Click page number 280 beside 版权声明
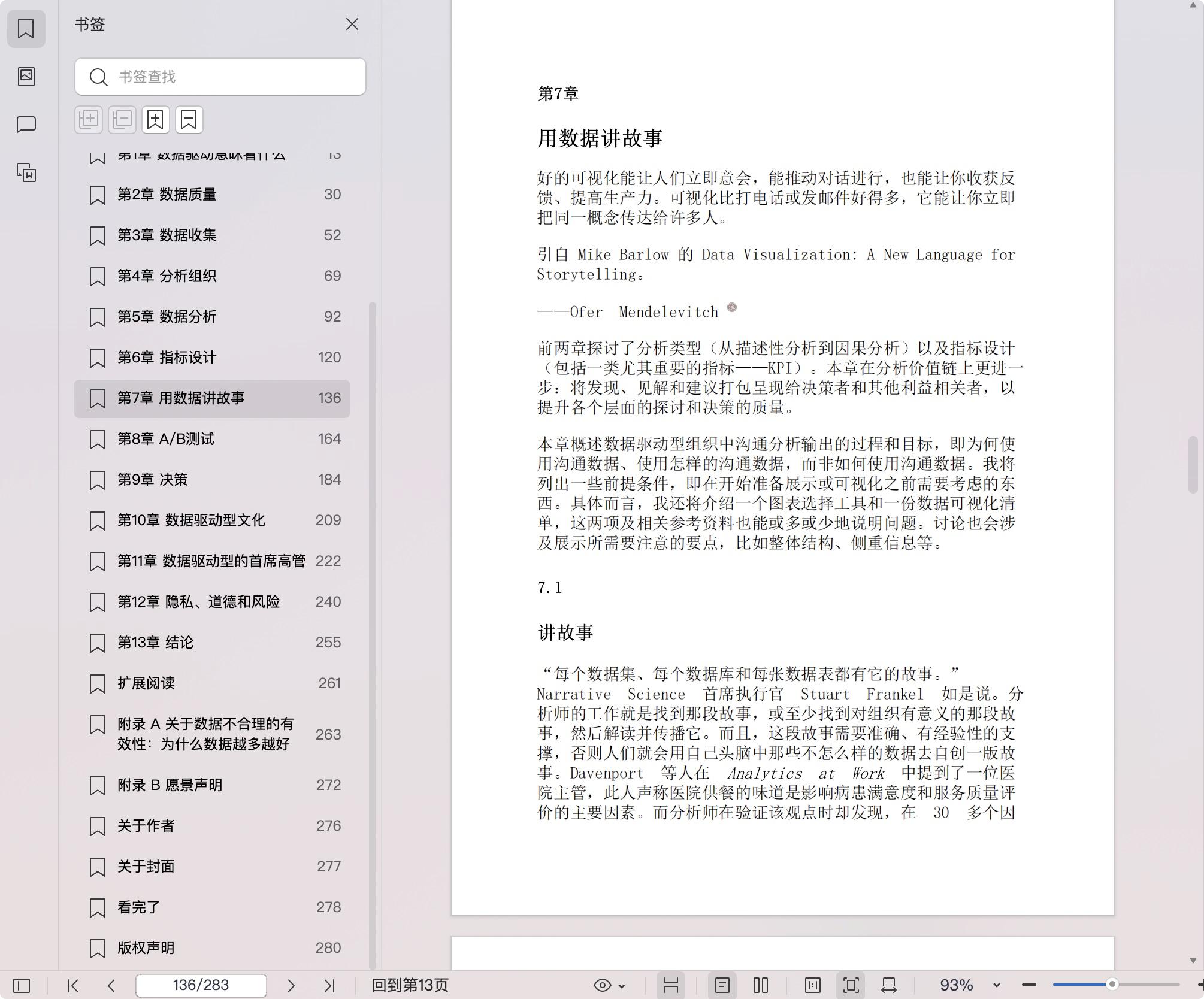This screenshot has width=1204, height=999. pos(328,948)
